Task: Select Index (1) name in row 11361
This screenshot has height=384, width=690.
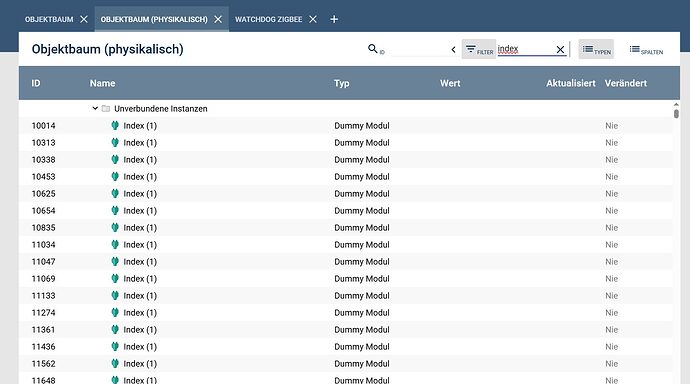Action: (x=140, y=330)
